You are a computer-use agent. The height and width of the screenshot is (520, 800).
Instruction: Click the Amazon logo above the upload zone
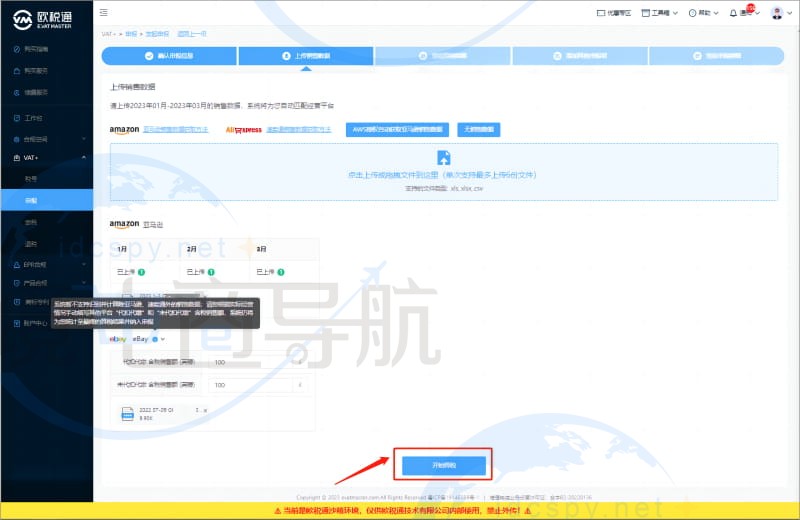pyautogui.click(x=124, y=130)
